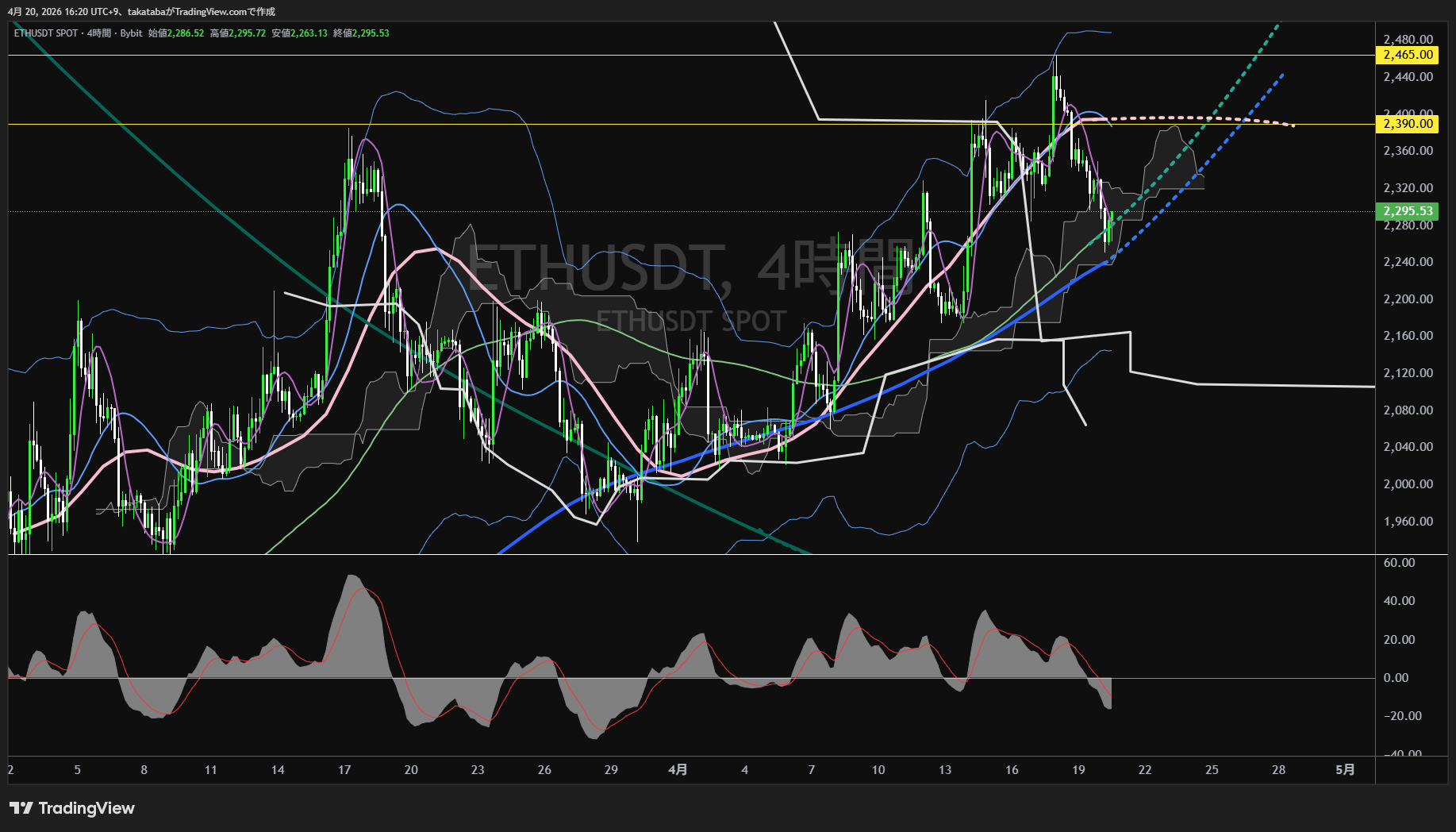Viewport: 1456px width, 832px height.
Task: Click the oscillator 60.00 axis label
Action: click(1399, 563)
